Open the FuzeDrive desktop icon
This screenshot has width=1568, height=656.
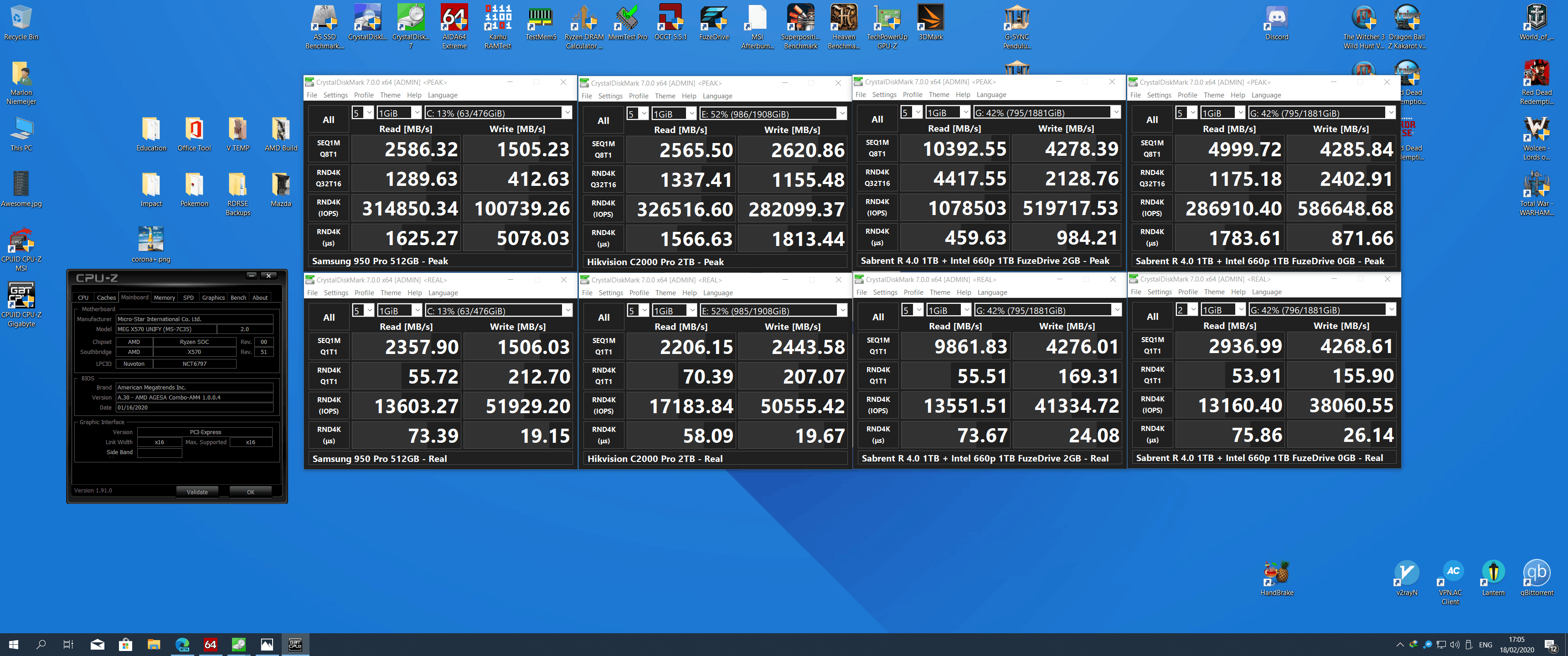(713, 18)
